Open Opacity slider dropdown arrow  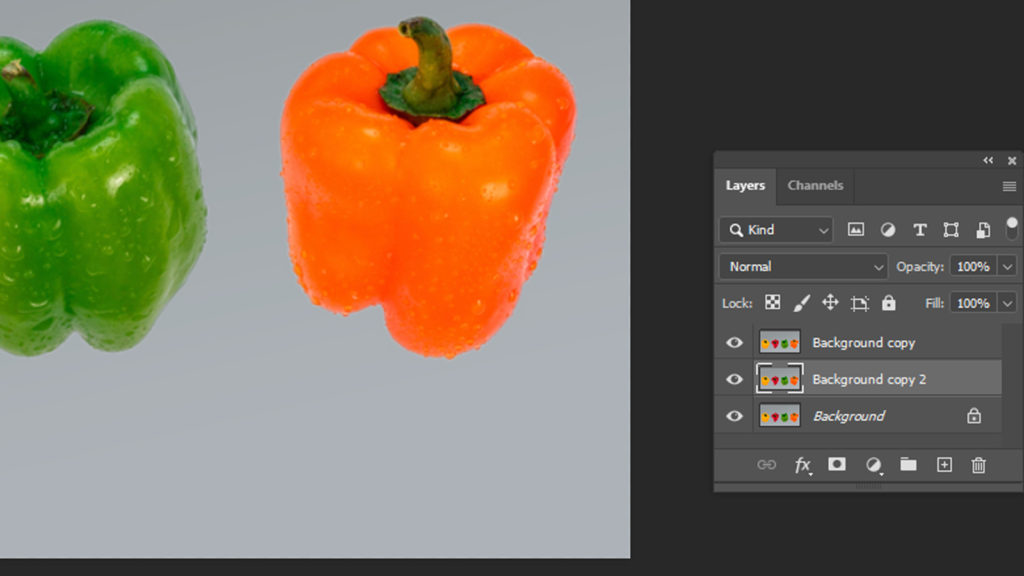[1008, 266]
